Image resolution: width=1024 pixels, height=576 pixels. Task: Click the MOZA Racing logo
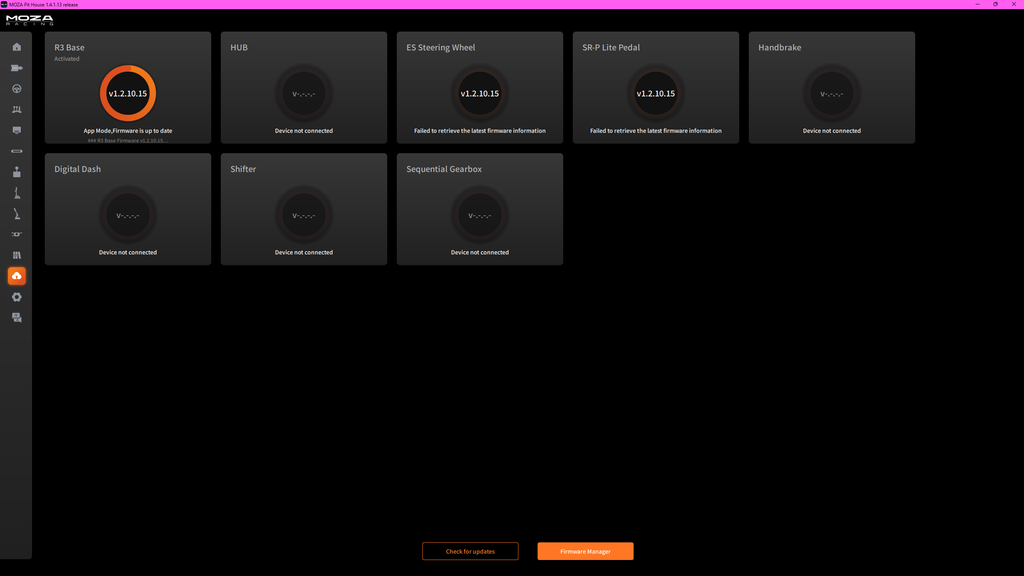click(30, 20)
